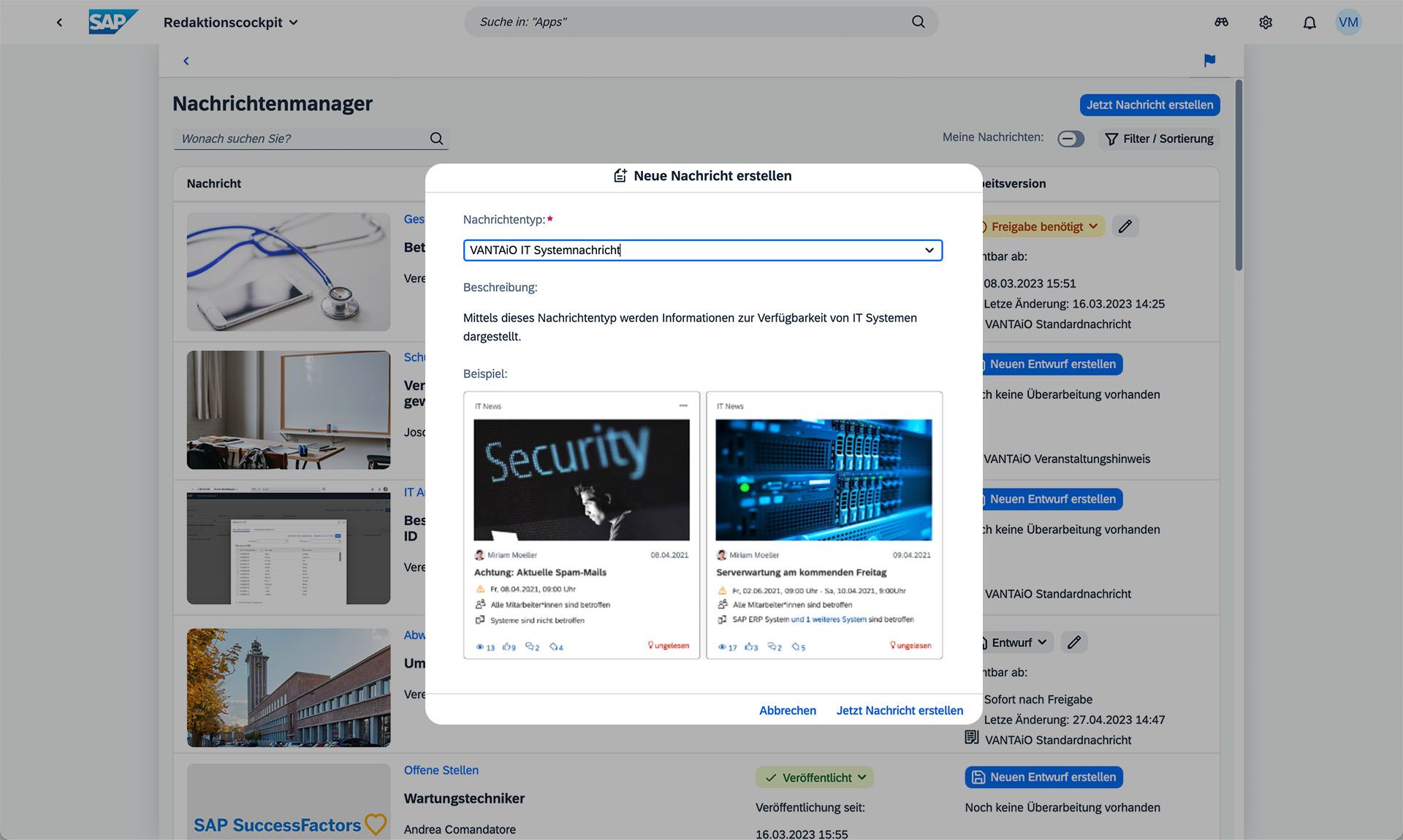
Task: Click Abbrechen in the dialog
Action: [788, 711]
